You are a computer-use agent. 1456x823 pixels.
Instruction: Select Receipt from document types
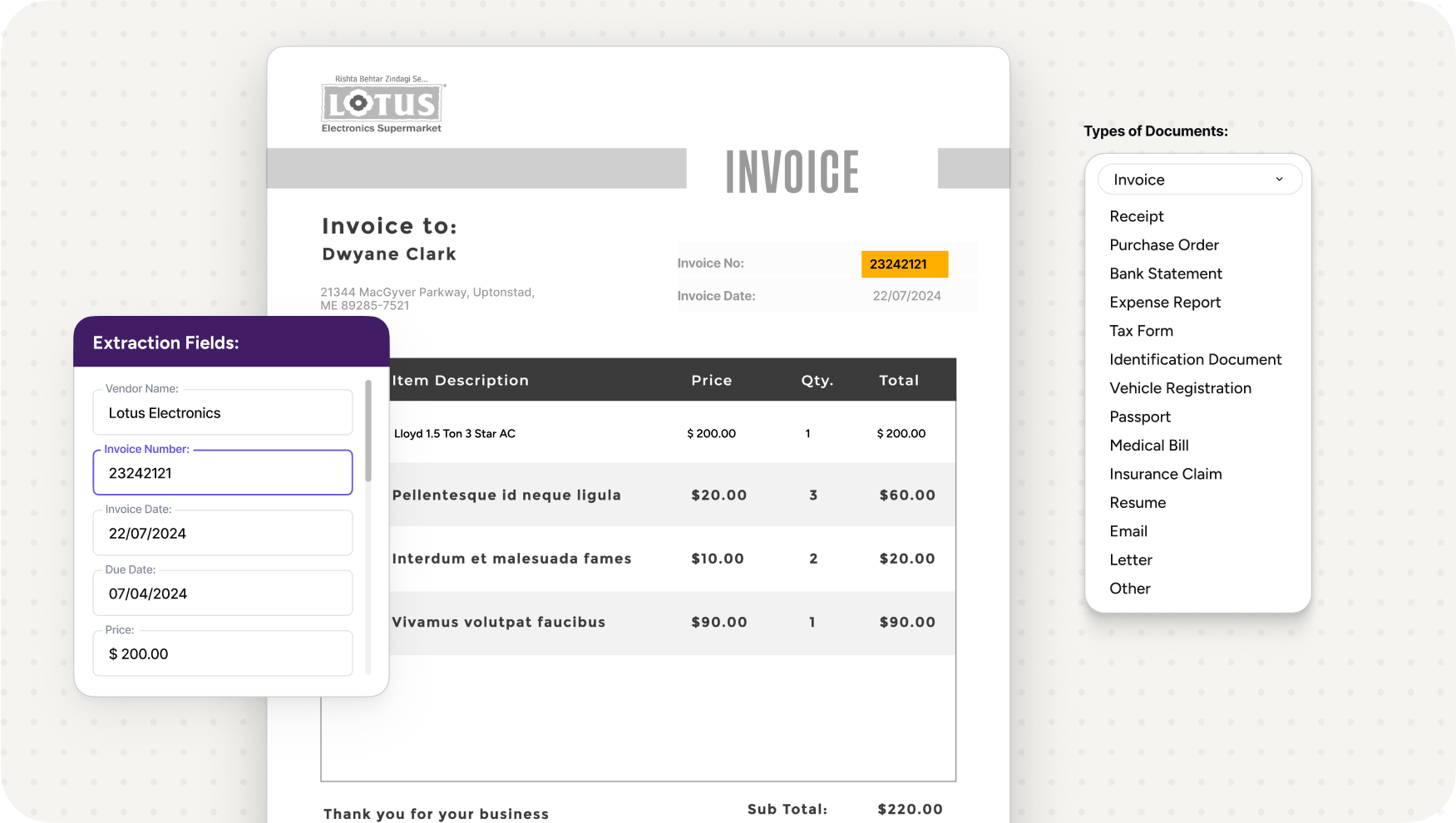point(1136,216)
